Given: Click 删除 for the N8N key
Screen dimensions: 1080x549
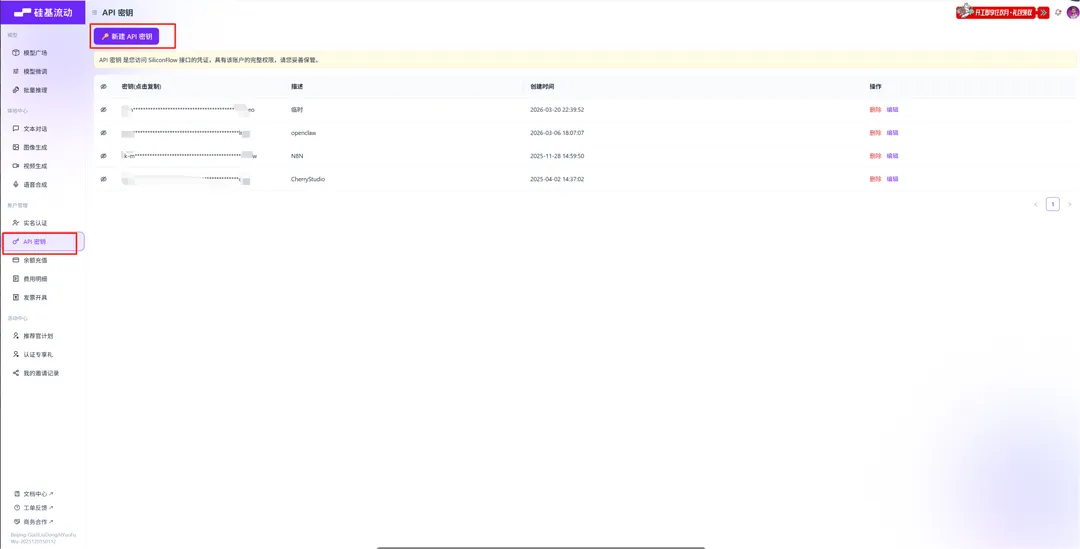Looking at the screenshot, I should (x=875, y=156).
